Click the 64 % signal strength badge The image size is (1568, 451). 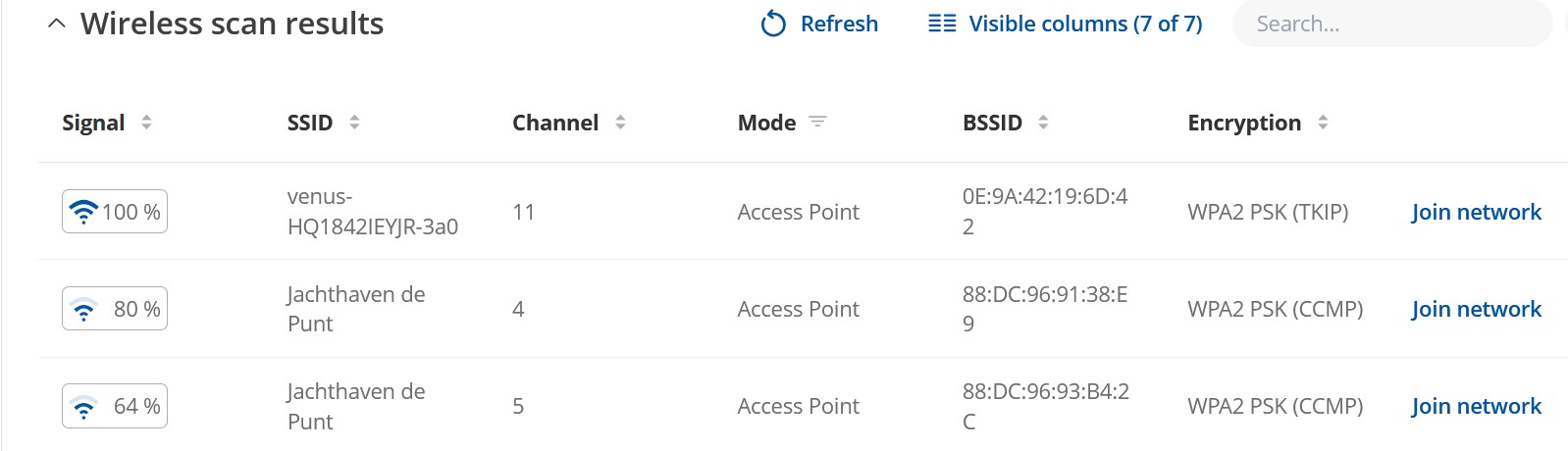(115, 406)
